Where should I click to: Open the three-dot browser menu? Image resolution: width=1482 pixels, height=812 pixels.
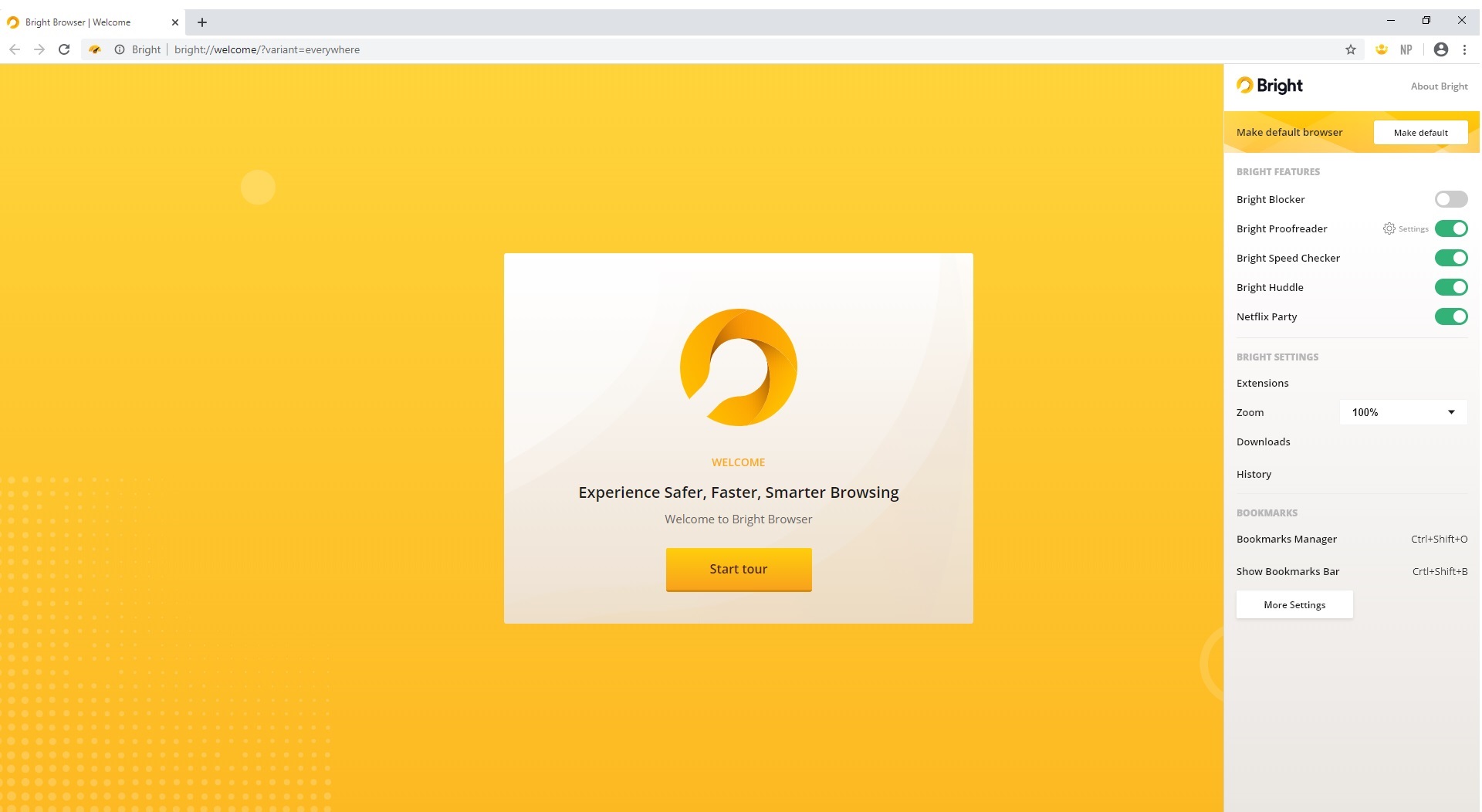click(1464, 49)
